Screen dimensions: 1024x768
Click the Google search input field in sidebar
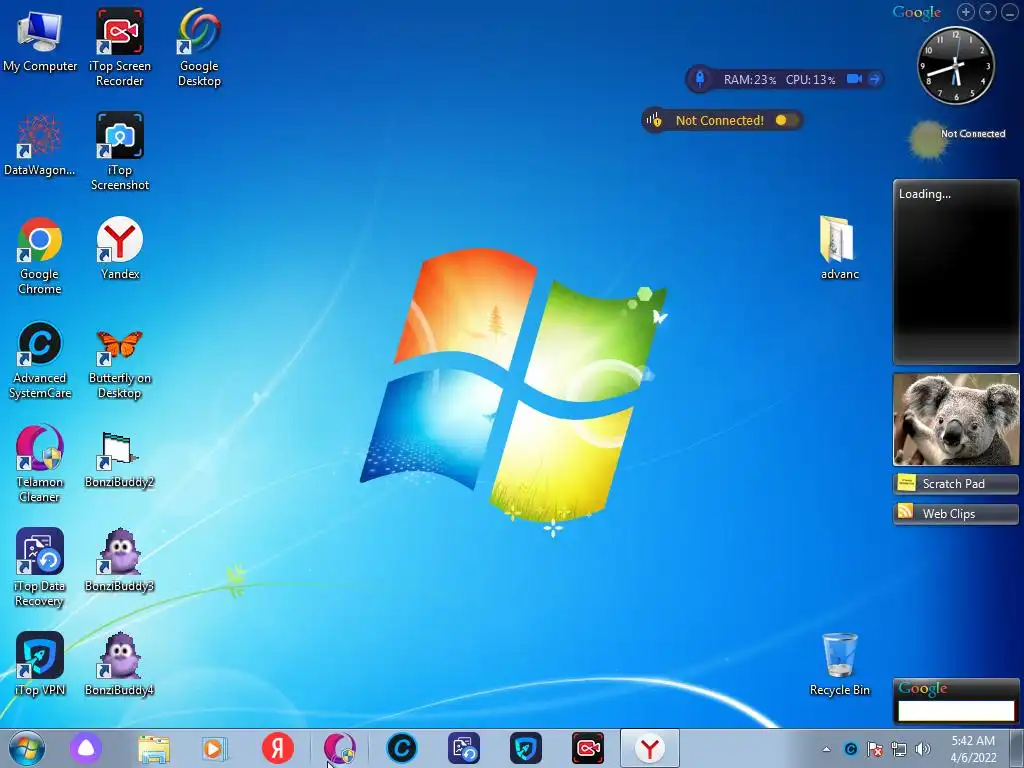[956, 711]
